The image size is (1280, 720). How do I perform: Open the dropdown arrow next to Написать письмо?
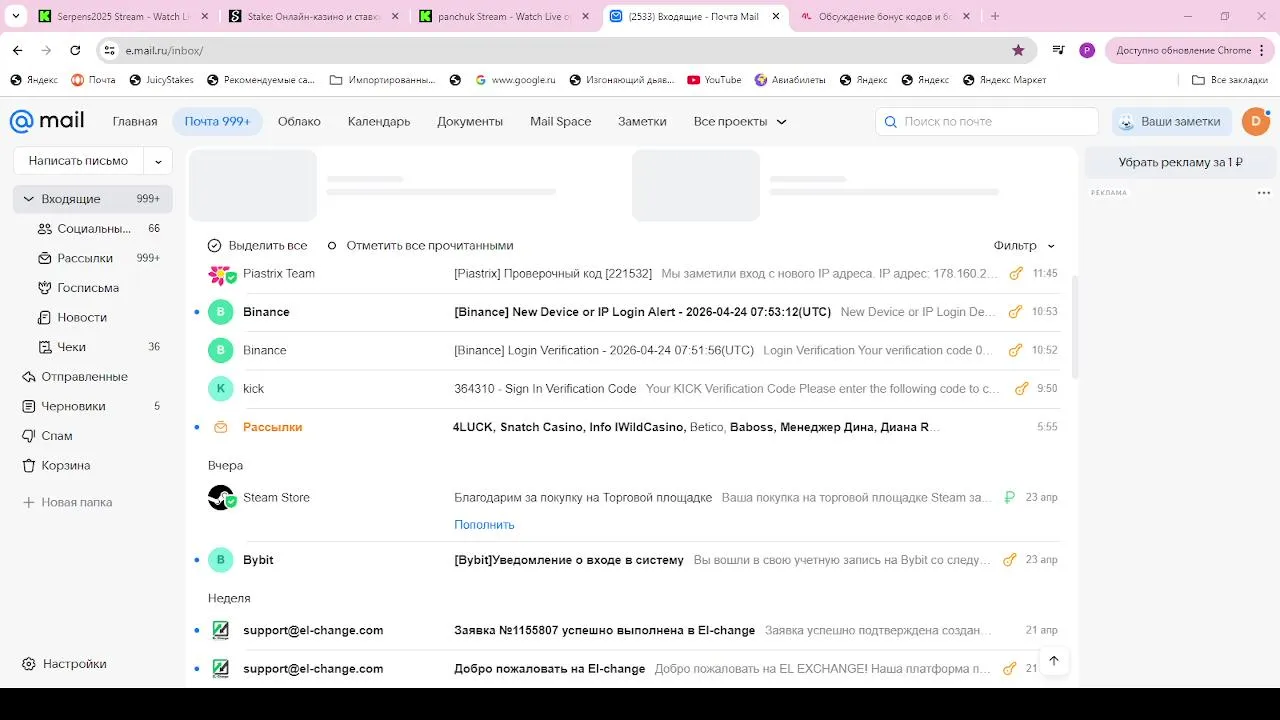click(x=158, y=161)
